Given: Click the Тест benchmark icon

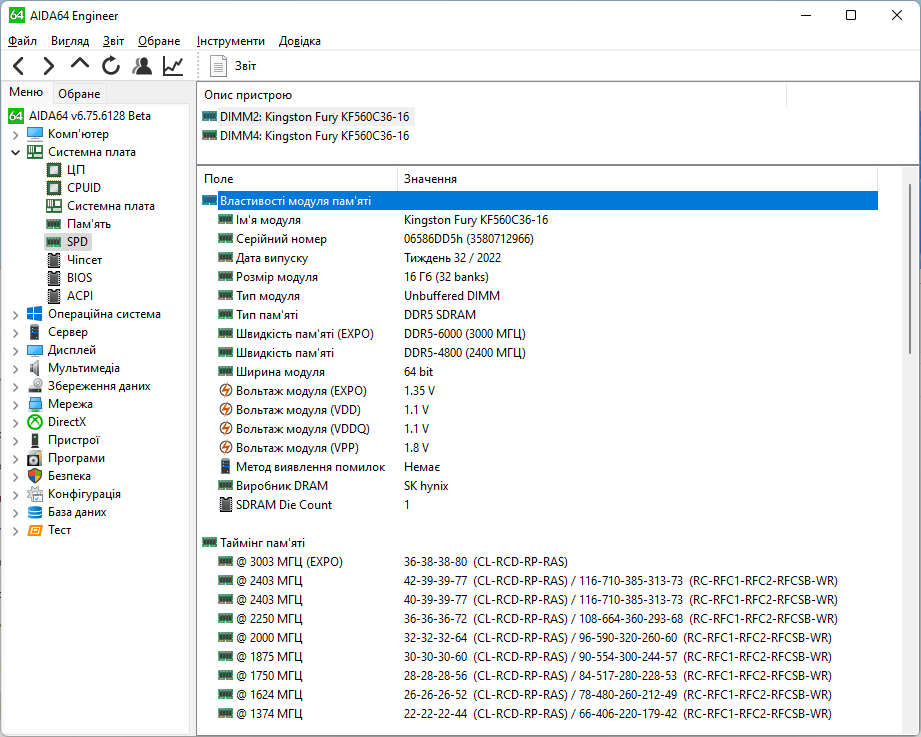Looking at the screenshot, I should tap(35, 531).
